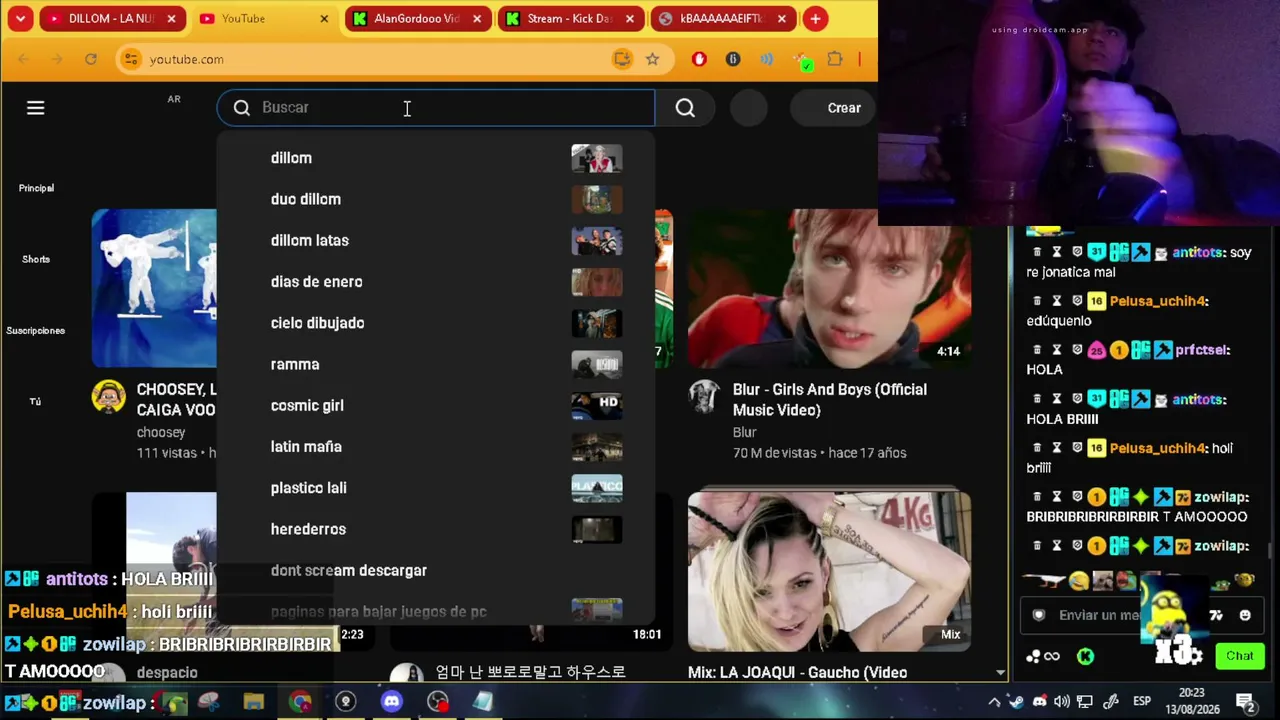Click the hourglass timeout icon beside prfctsel
1280x720 pixels.
coord(1056,350)
